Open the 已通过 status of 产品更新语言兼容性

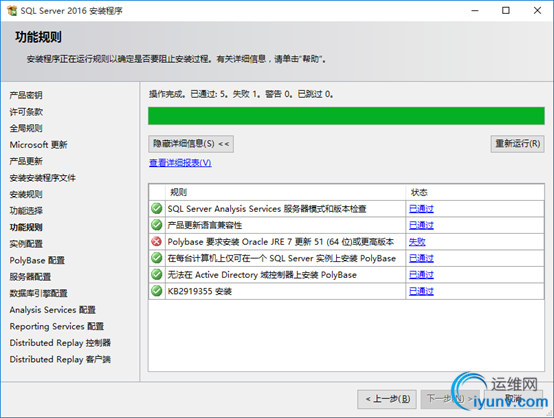click(421, 225)
